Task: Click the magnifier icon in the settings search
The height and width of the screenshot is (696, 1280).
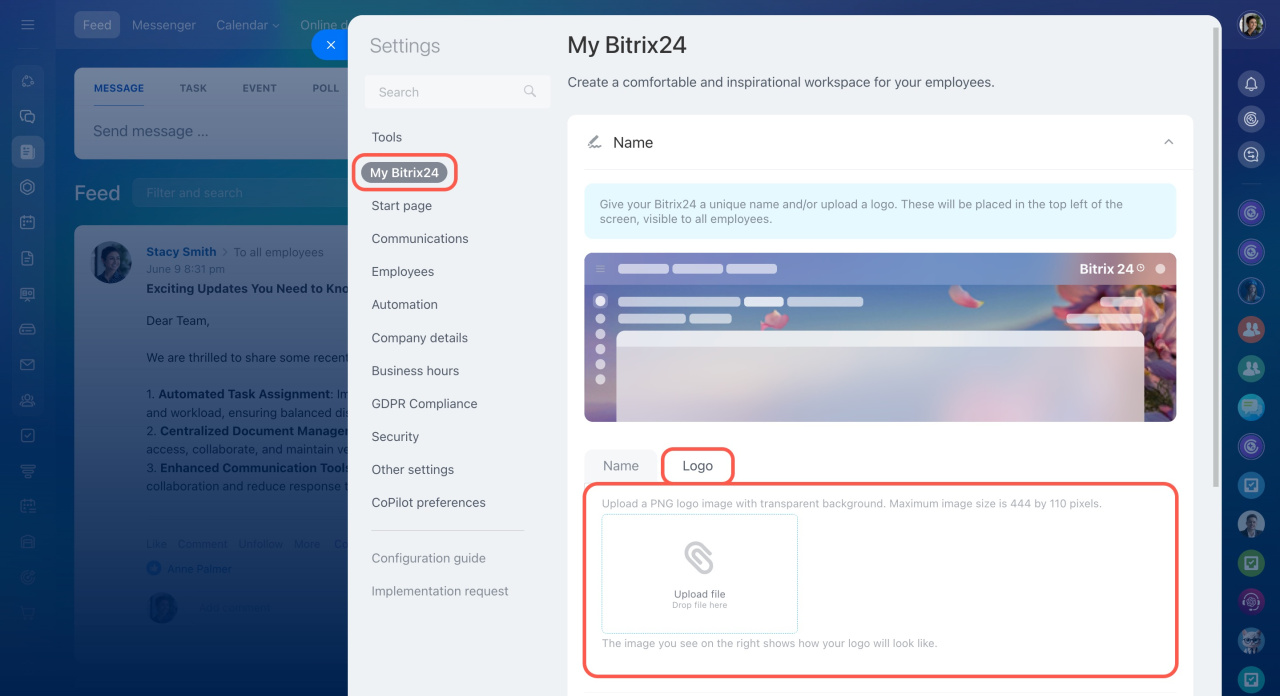Action: click(x=530, y=92)
